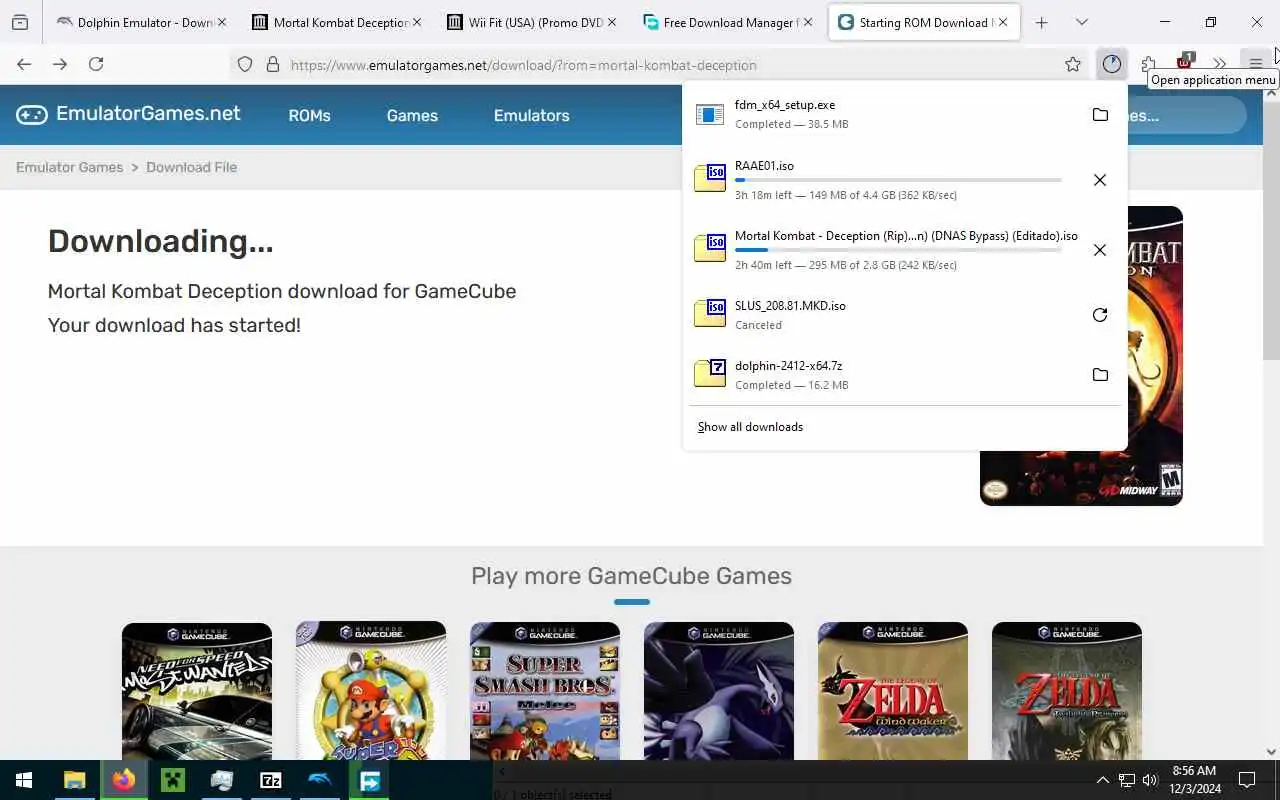The width and height of the screenshot is (1280, 800).
Task: Click Firefox icon in taskbar
Action: [x=123, y=780]
